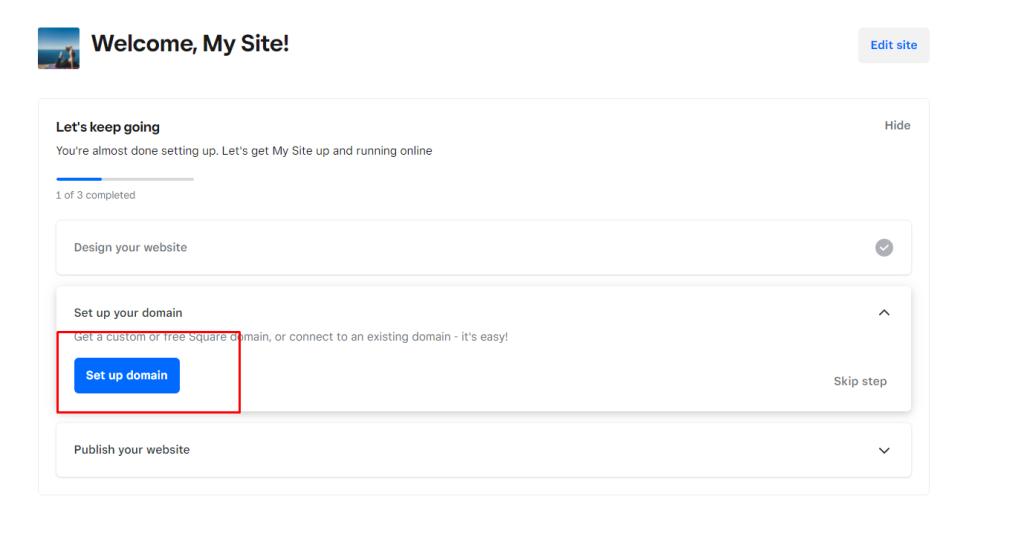Screen dimensions: 1024x534
Task: Click the You're almost done setting up sentence
Action: 244,151
